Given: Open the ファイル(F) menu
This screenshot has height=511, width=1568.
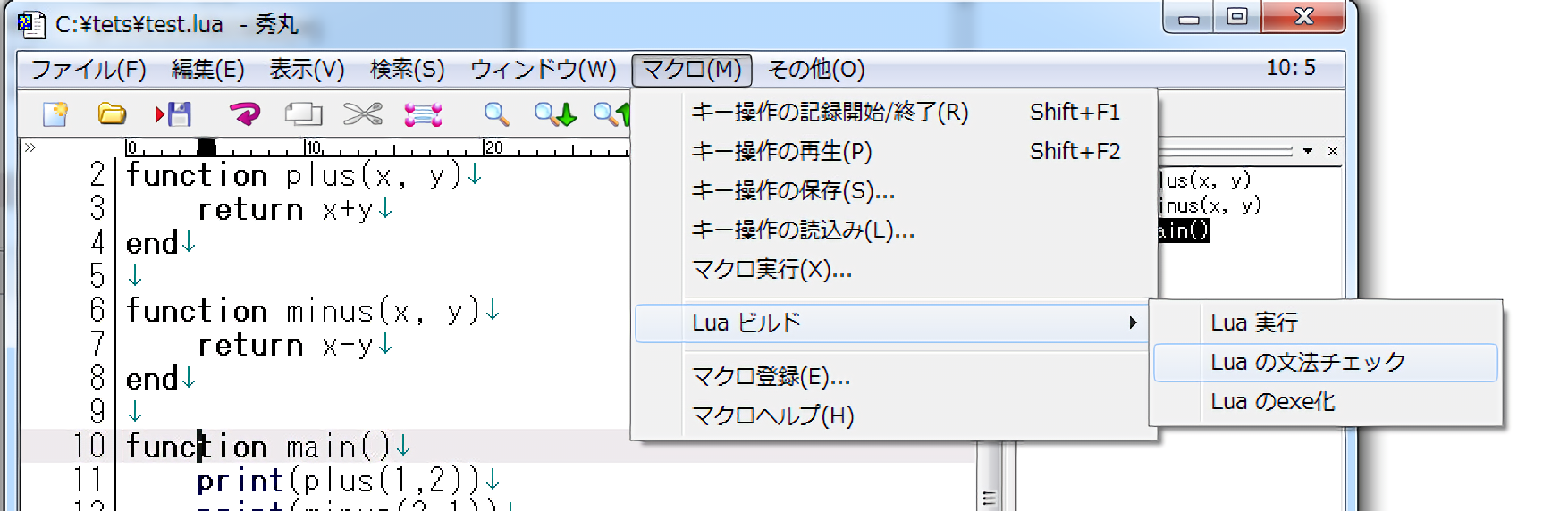Looking at the screenshot, I should tap(89, 70).
